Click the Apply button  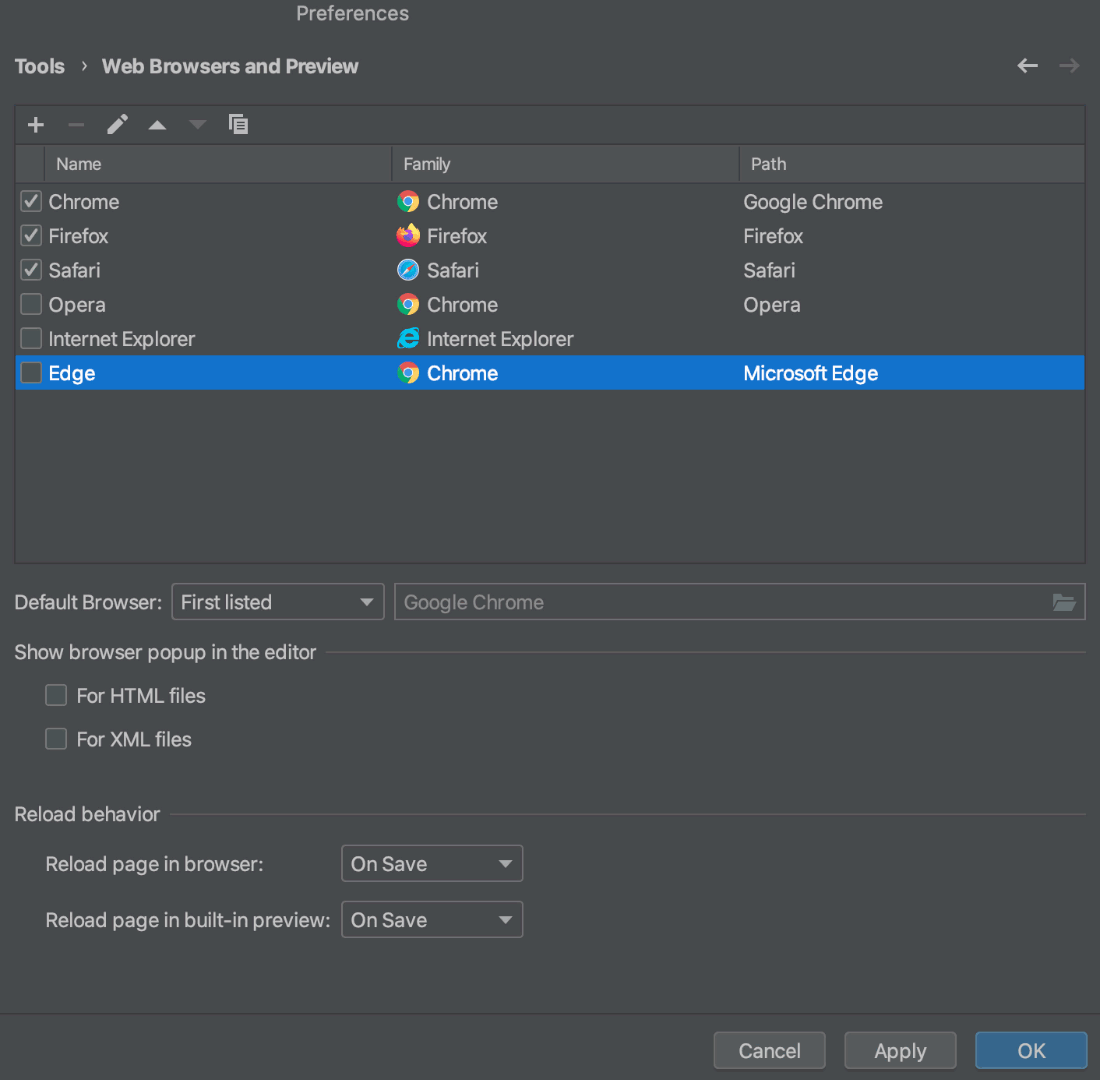[899, 1050]
